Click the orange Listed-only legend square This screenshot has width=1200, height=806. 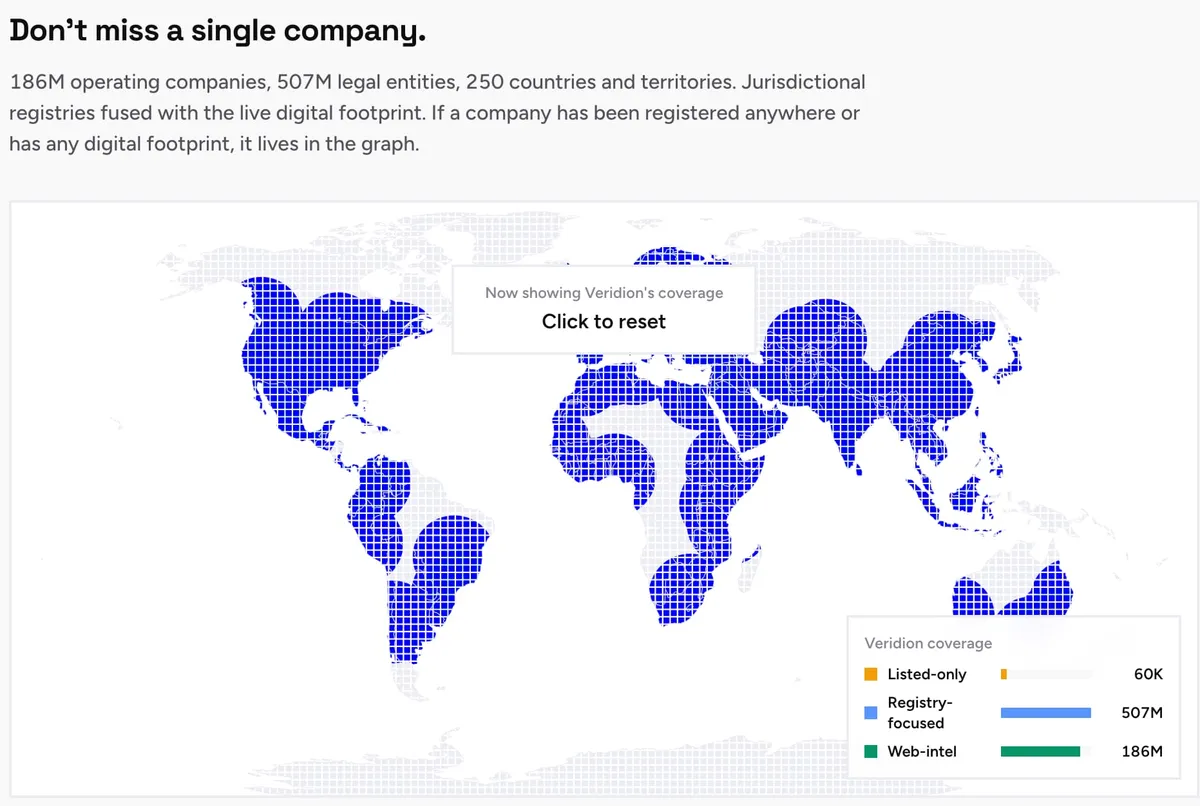click(x=871, y=675)
